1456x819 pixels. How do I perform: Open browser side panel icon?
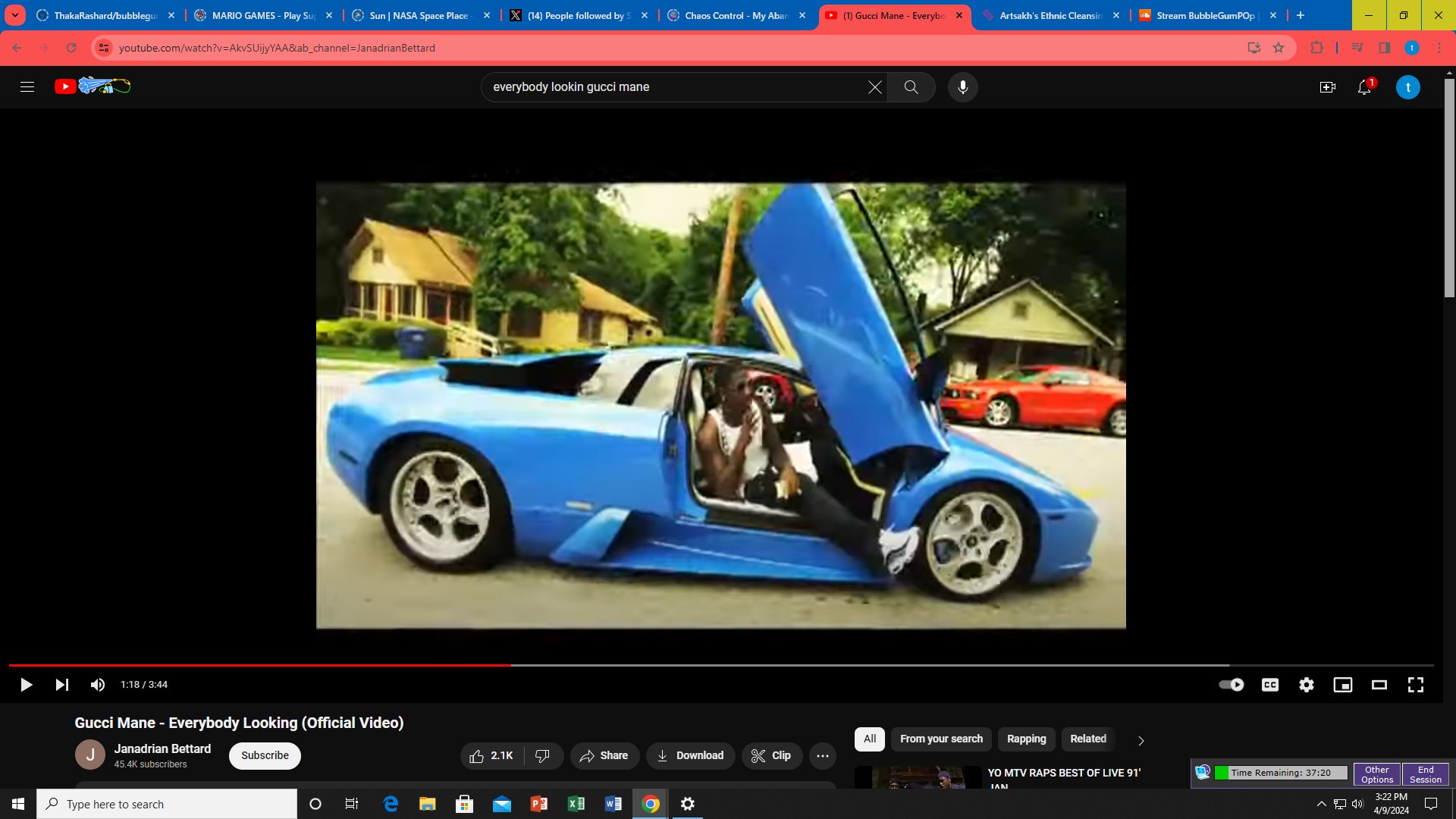pyautogui.click(x=1384, y=48)
